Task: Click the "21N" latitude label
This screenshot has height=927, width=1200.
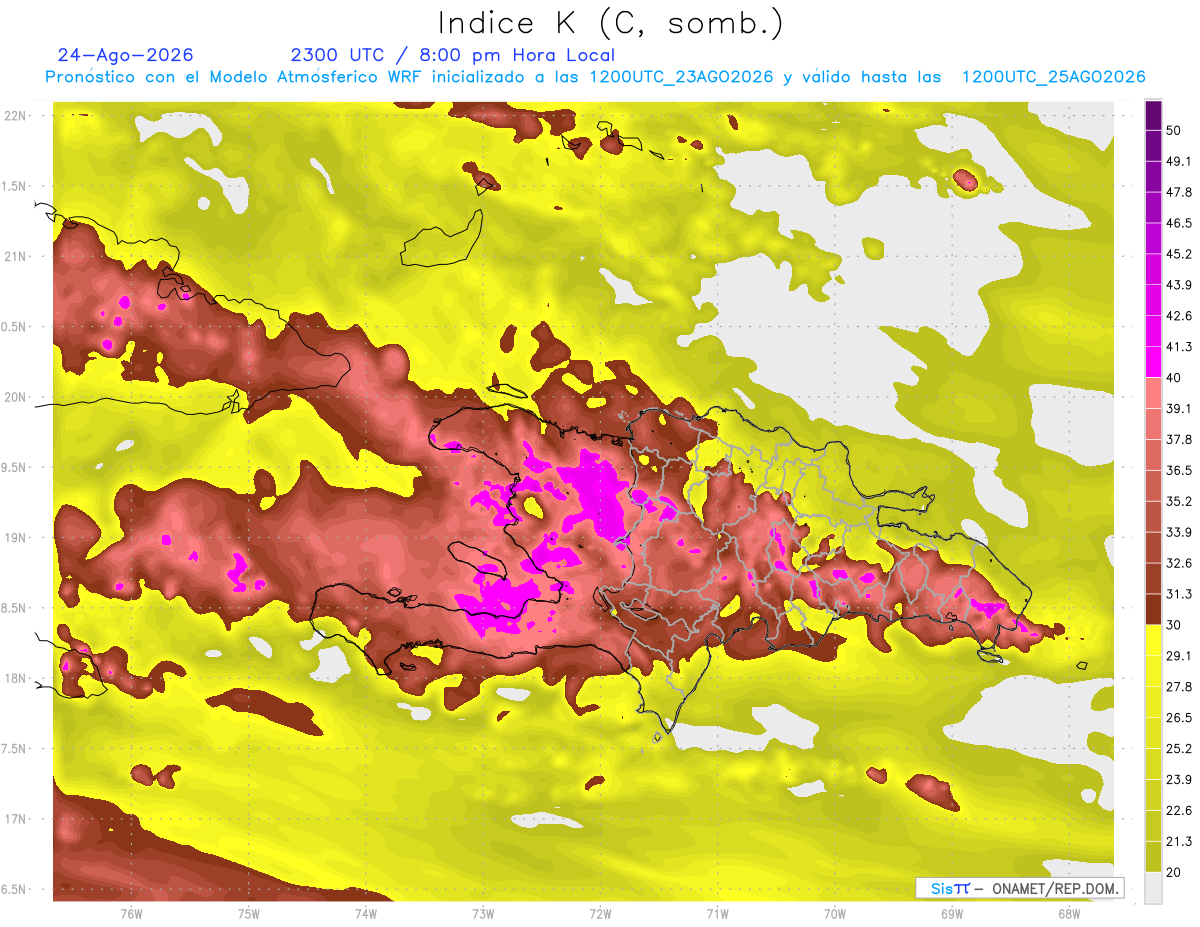Action: pos(17,256)
